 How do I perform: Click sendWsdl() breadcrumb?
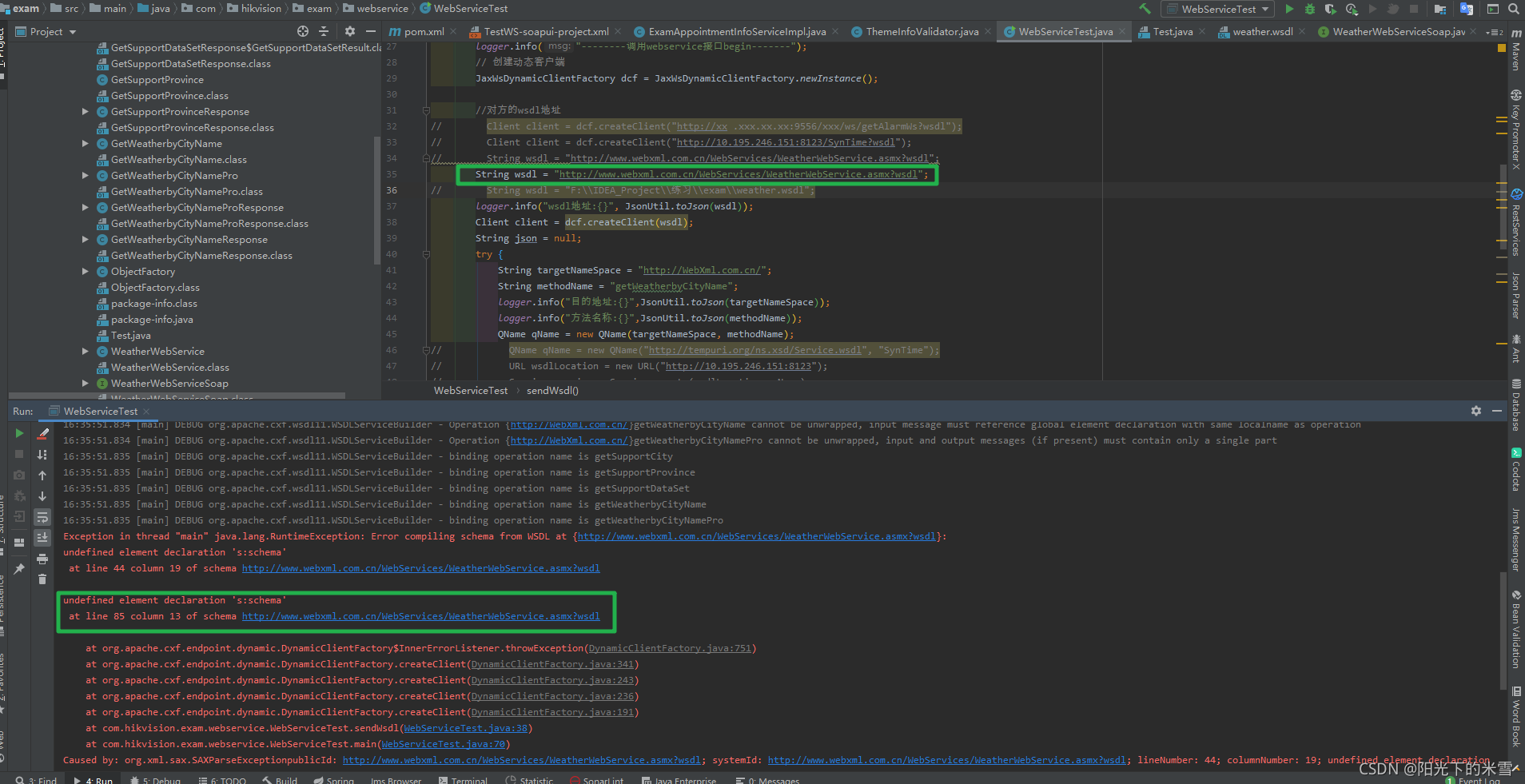click(x=552, y=390)
